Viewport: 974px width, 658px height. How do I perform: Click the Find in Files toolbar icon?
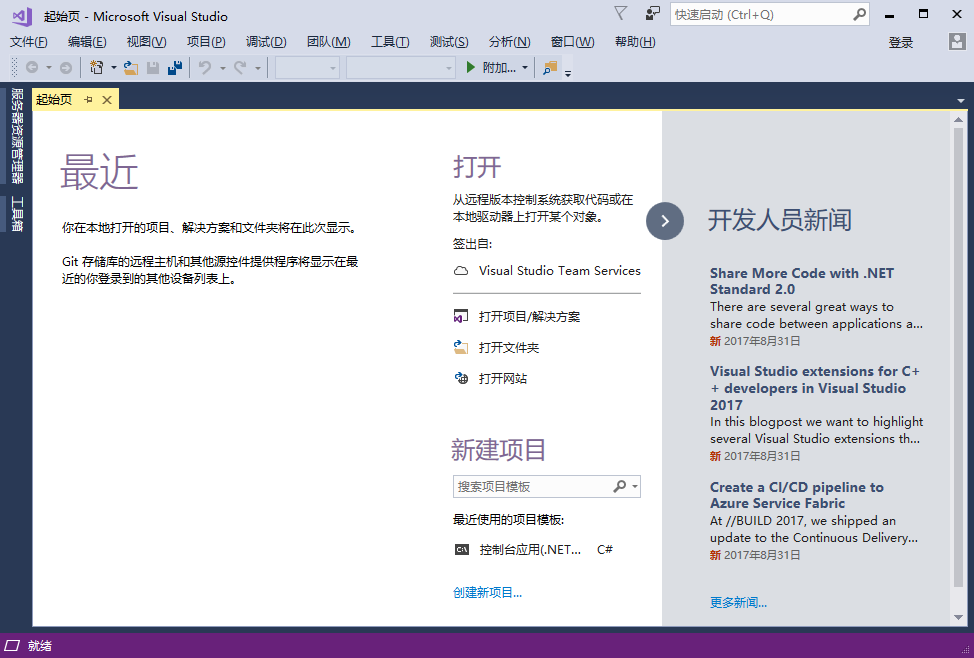550,67
